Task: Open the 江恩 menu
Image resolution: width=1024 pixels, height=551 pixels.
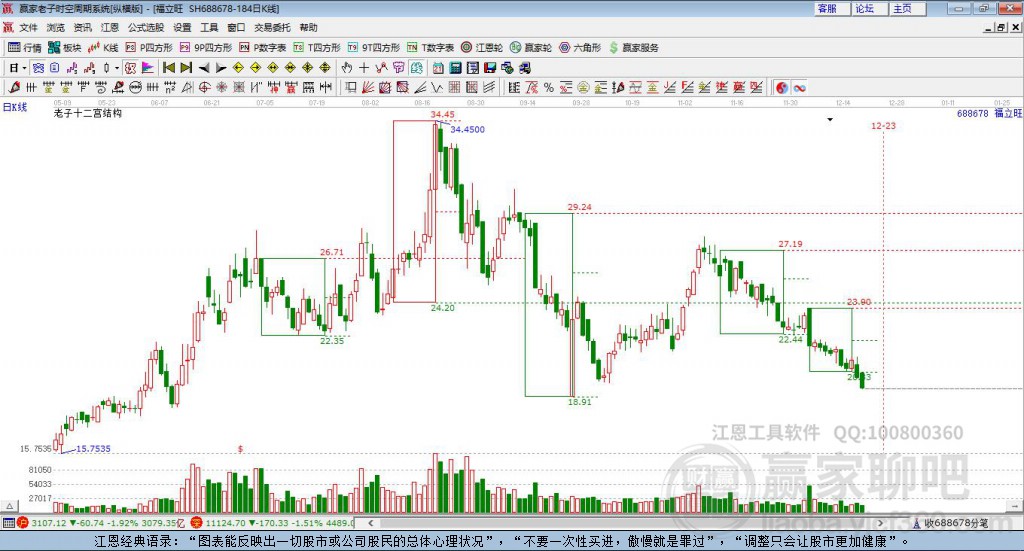Action: coord(110,27)
